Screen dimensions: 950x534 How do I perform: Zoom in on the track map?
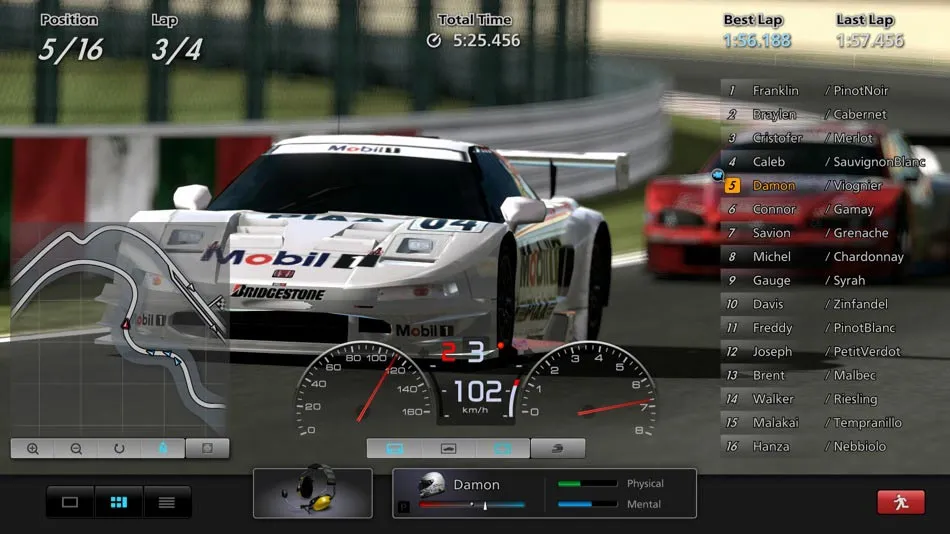[x=33, y=449]
